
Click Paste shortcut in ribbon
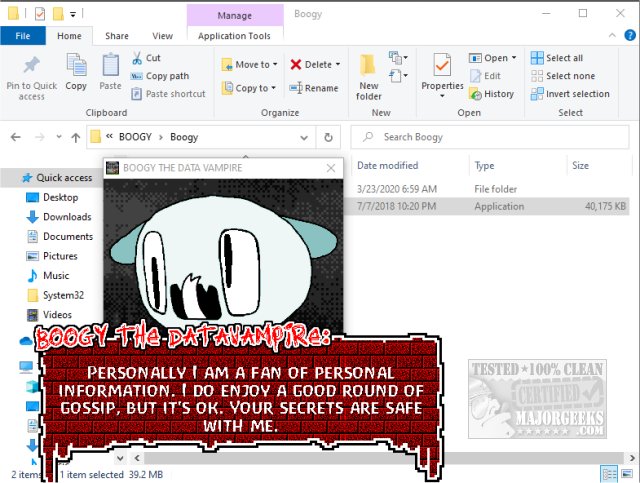[168, 94]
